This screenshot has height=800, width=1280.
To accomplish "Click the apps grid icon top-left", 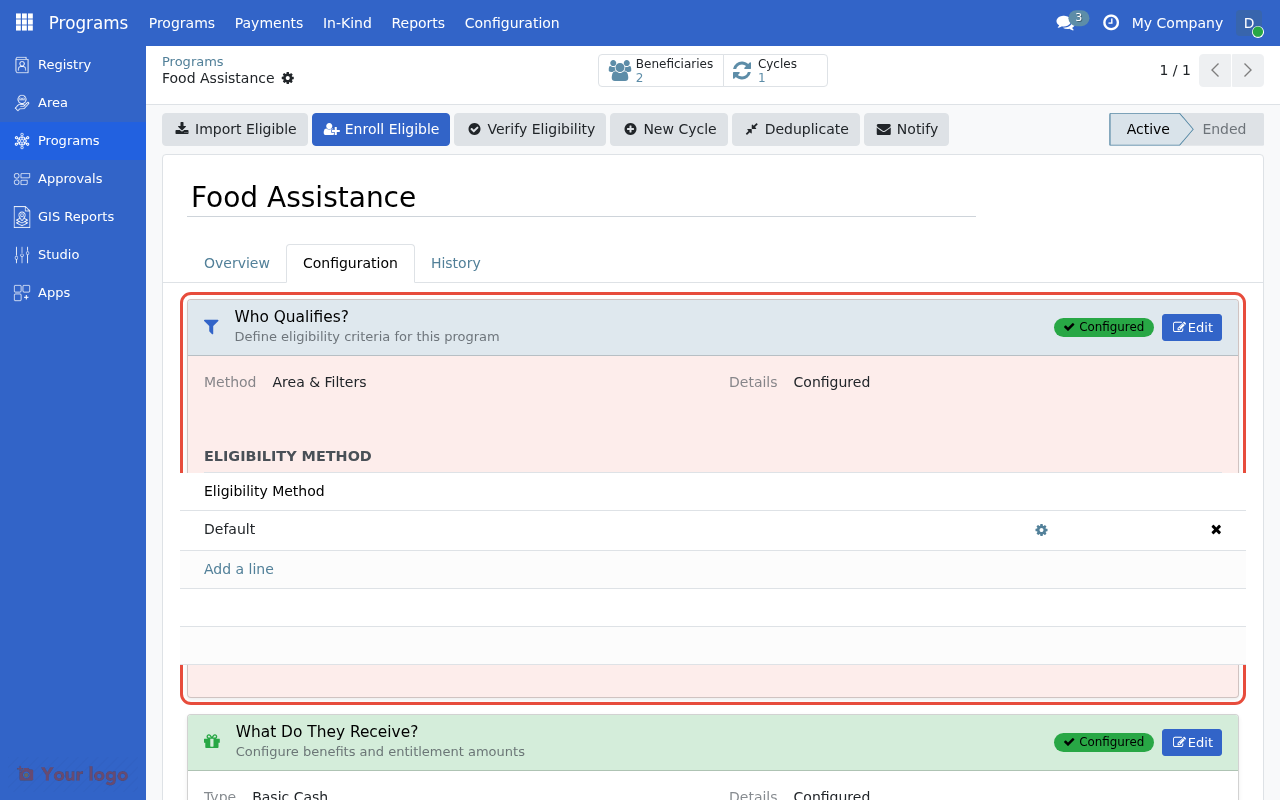I will (23, 22).
